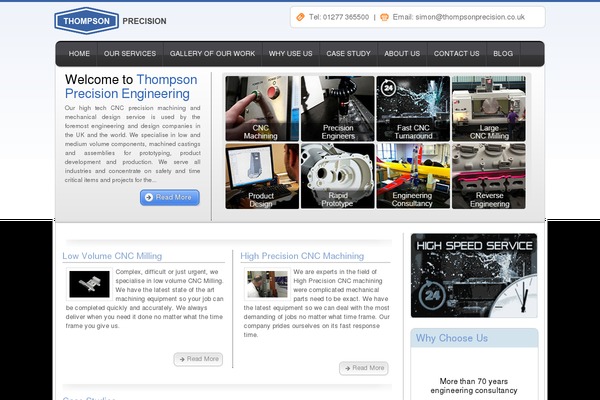Viewport: 600px width, 400px height.
Task: Visit the BLOG menu item
Action: coord(503,54)
